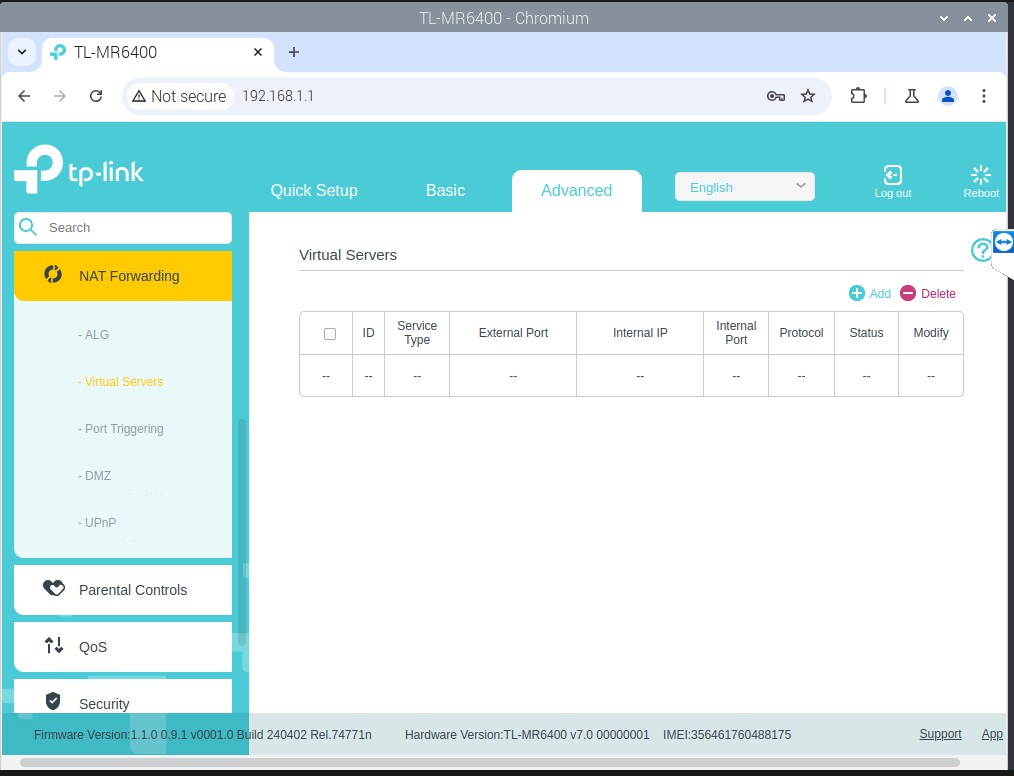This screenshot has height=776, width=1014.
Task: Click the Support link in footer
Action: [x=940, y=734]
